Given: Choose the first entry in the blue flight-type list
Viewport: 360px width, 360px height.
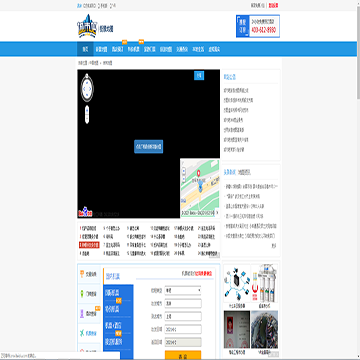Looking at the screenshot, I should coord(112,293).
